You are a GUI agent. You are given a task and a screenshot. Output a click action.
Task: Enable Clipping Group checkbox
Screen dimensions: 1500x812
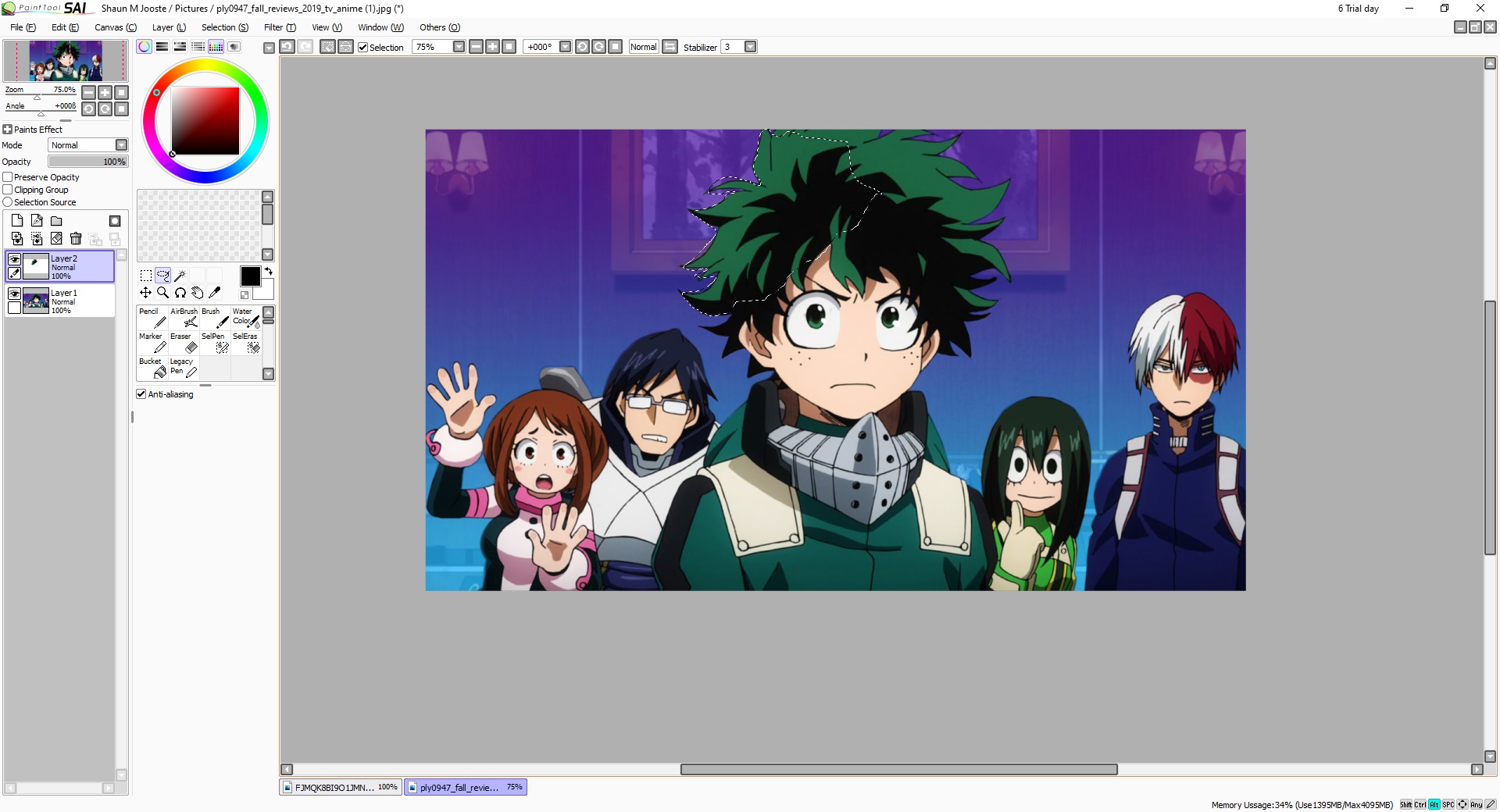8,190
